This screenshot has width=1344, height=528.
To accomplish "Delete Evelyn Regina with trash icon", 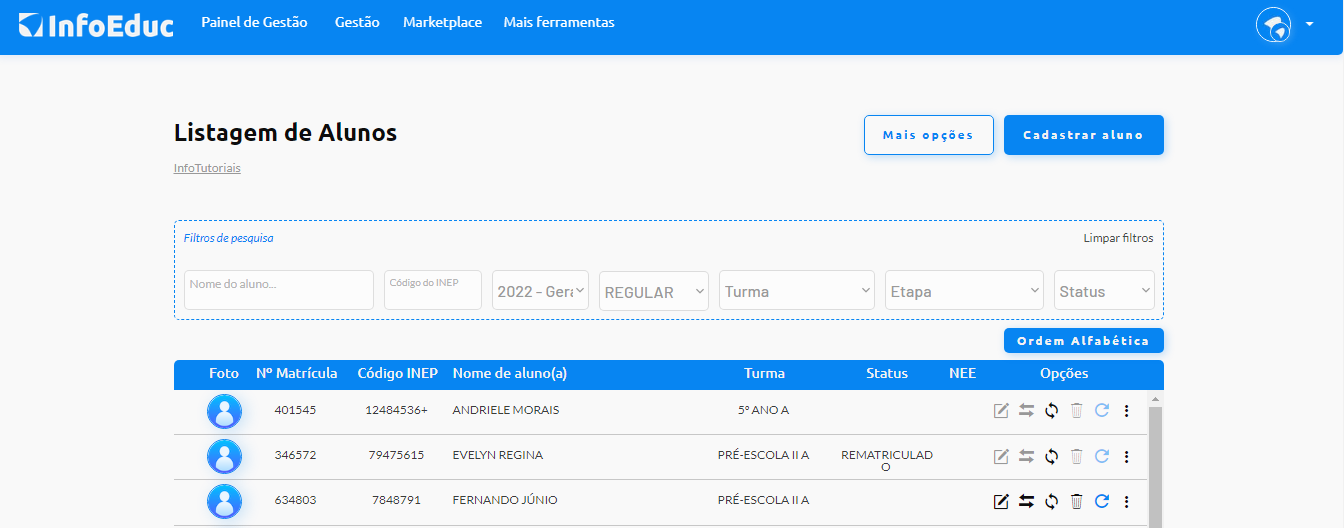I will coord(1077,456).
